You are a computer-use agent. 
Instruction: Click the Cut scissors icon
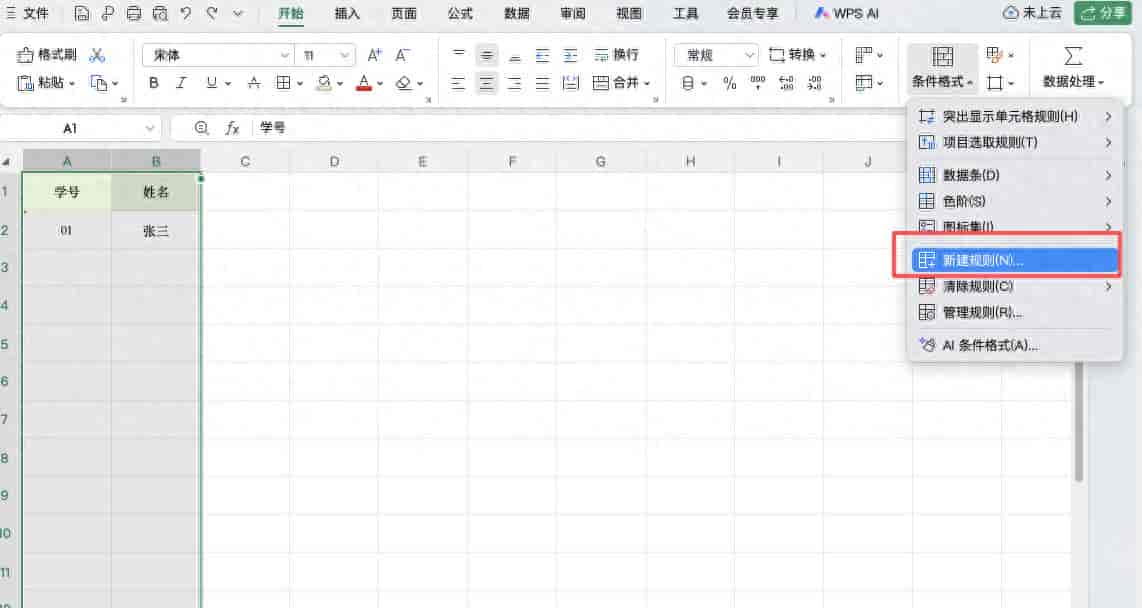tap(97, 55)
